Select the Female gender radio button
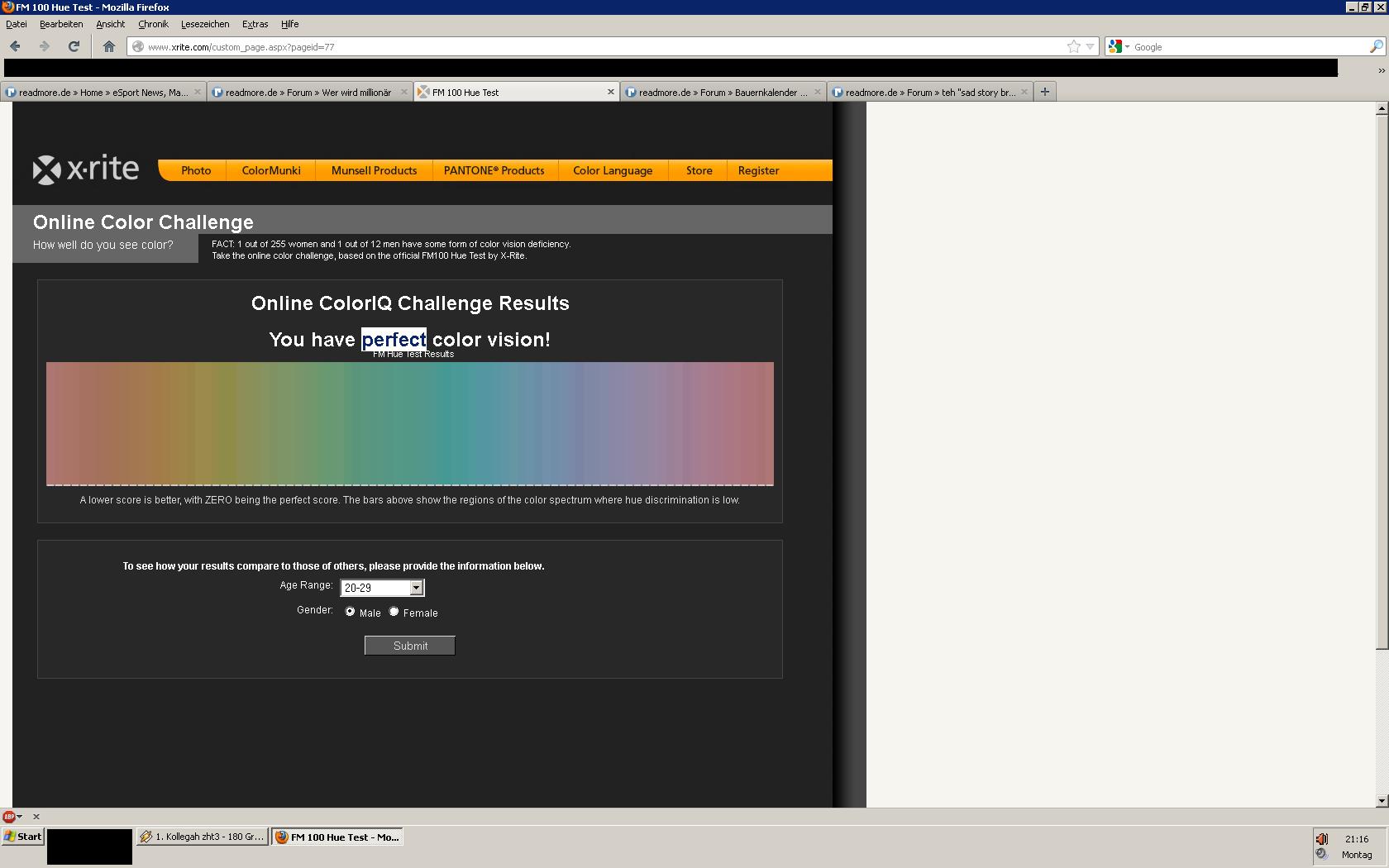 point(394,612)
